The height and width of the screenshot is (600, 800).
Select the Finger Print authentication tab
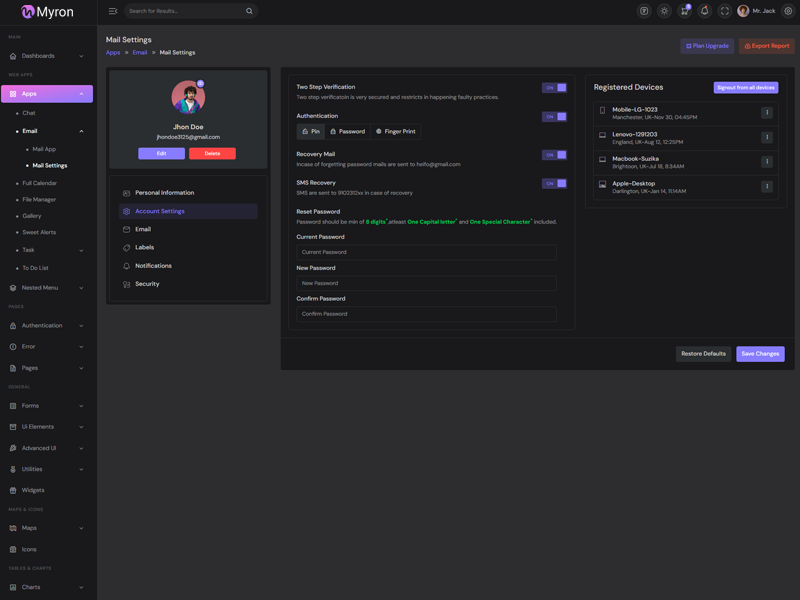tap(396, 132)
